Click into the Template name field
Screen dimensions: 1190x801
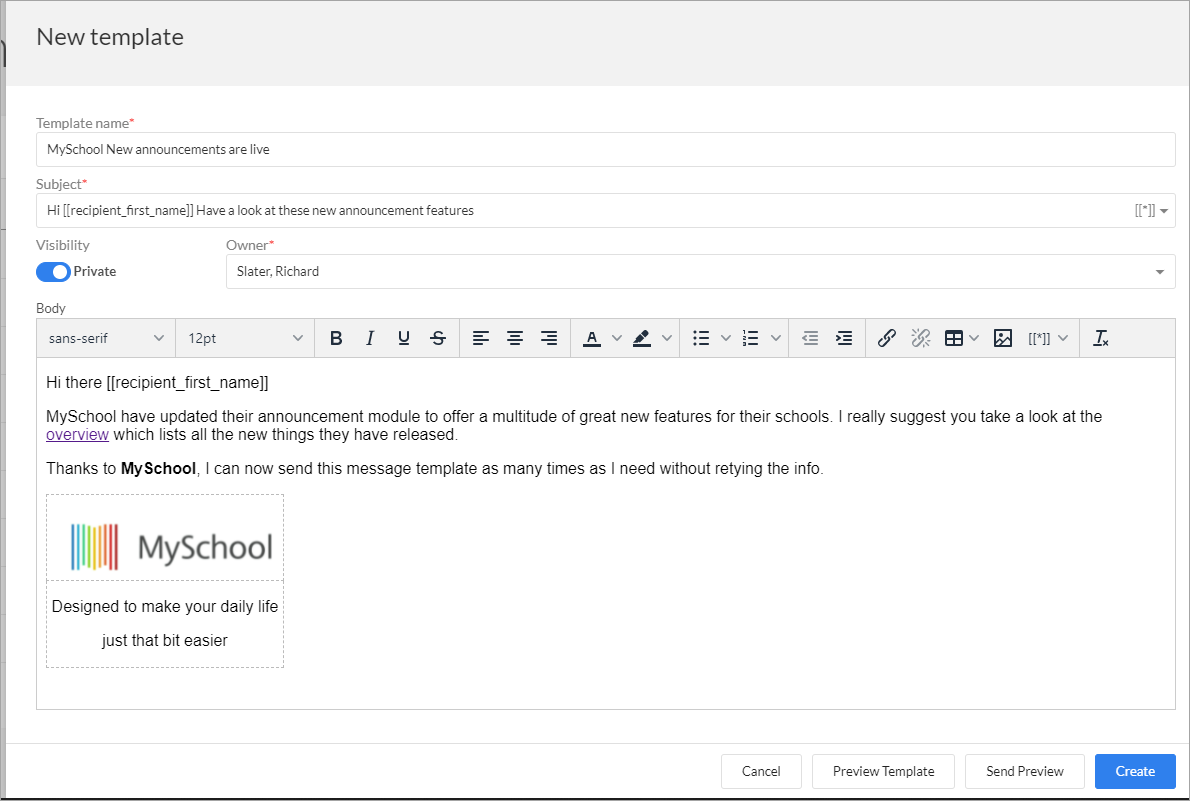[606, 150]
